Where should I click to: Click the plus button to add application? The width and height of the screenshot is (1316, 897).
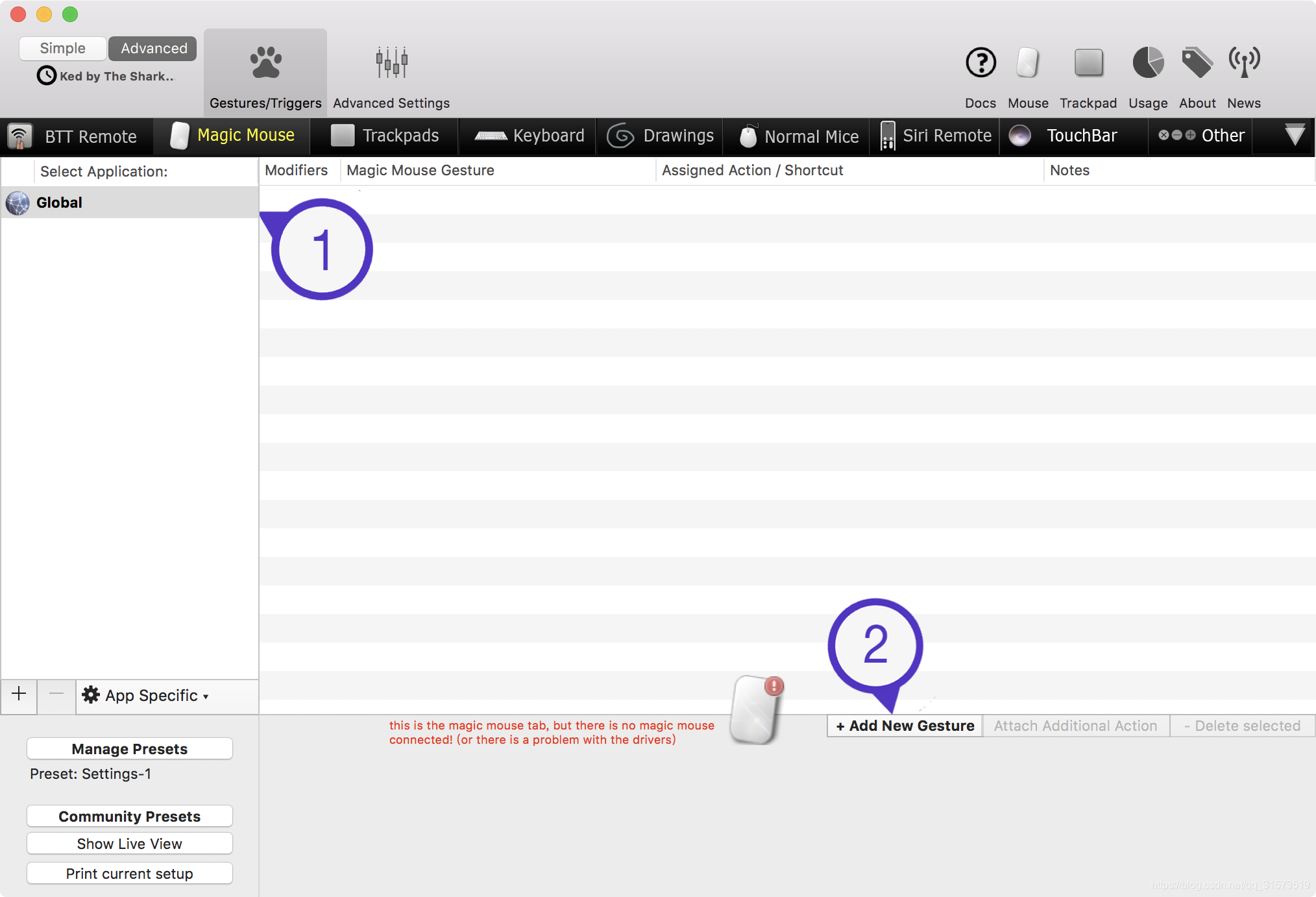[x=19, y=694]
